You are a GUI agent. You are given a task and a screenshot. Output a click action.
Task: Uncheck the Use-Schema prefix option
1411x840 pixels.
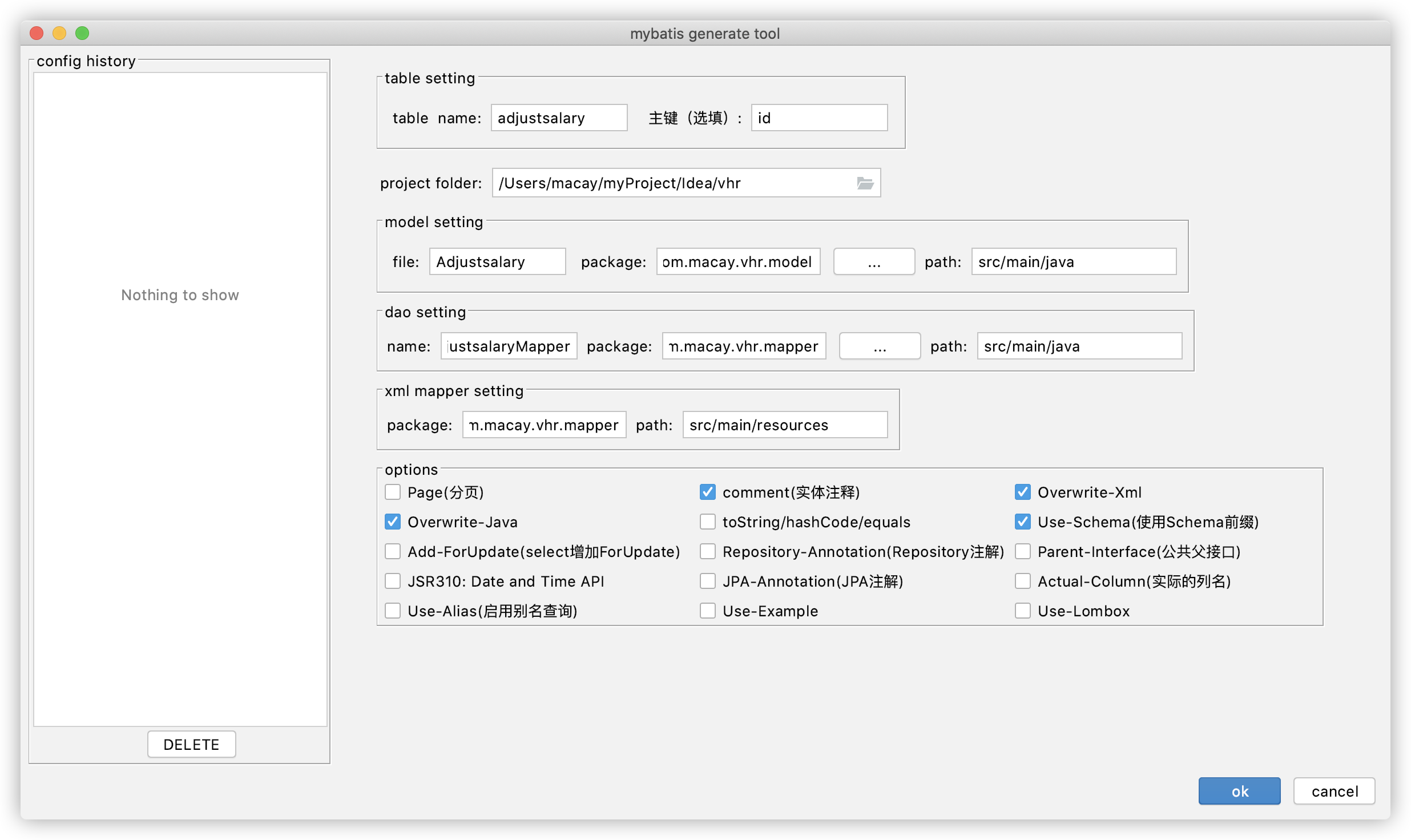click(1023, 522)
